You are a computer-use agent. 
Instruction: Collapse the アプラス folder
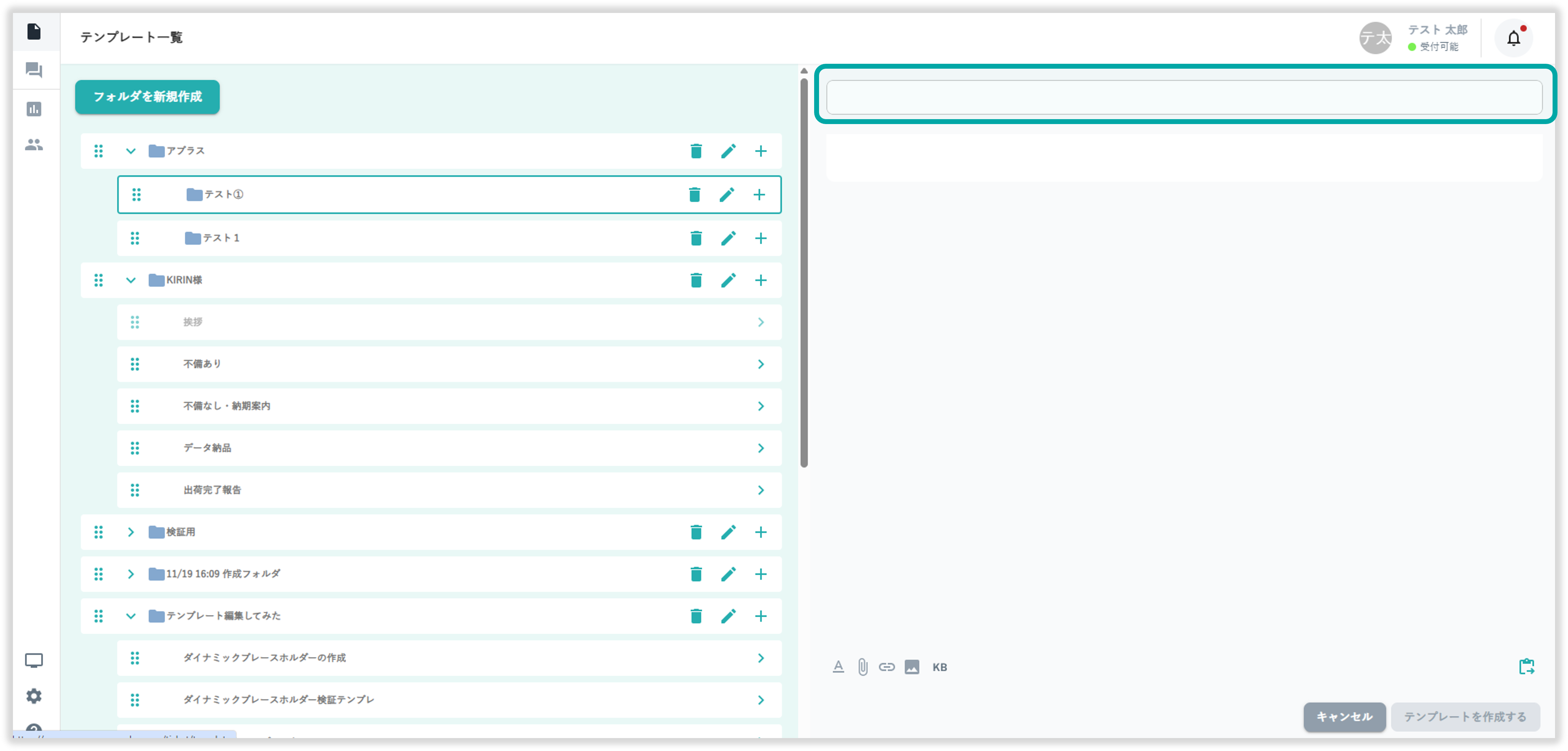pos(130,151)
